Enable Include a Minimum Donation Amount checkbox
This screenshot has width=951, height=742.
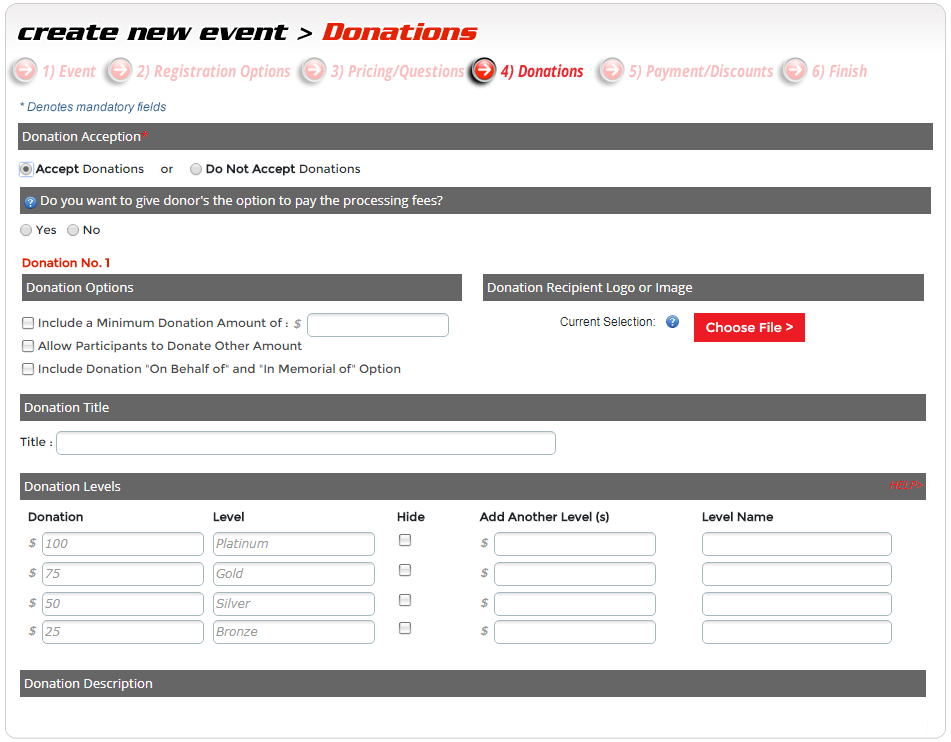click(x=28, y=323)
